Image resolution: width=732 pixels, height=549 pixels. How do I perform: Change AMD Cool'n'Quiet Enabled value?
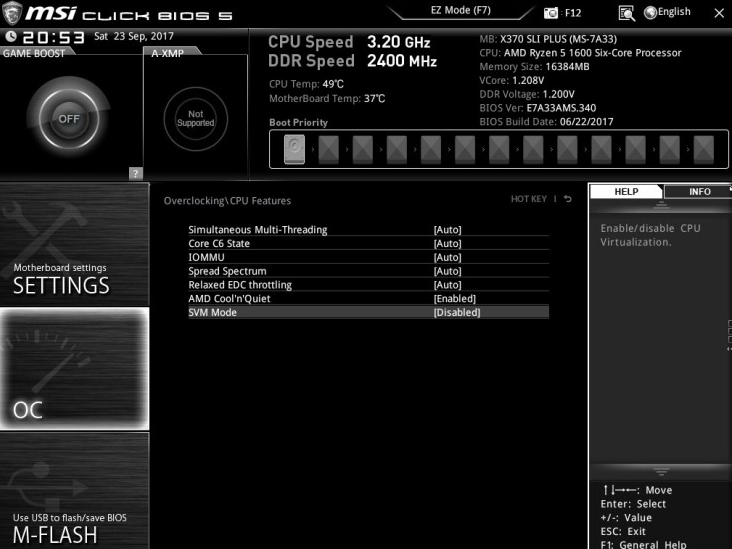(455, 299)
